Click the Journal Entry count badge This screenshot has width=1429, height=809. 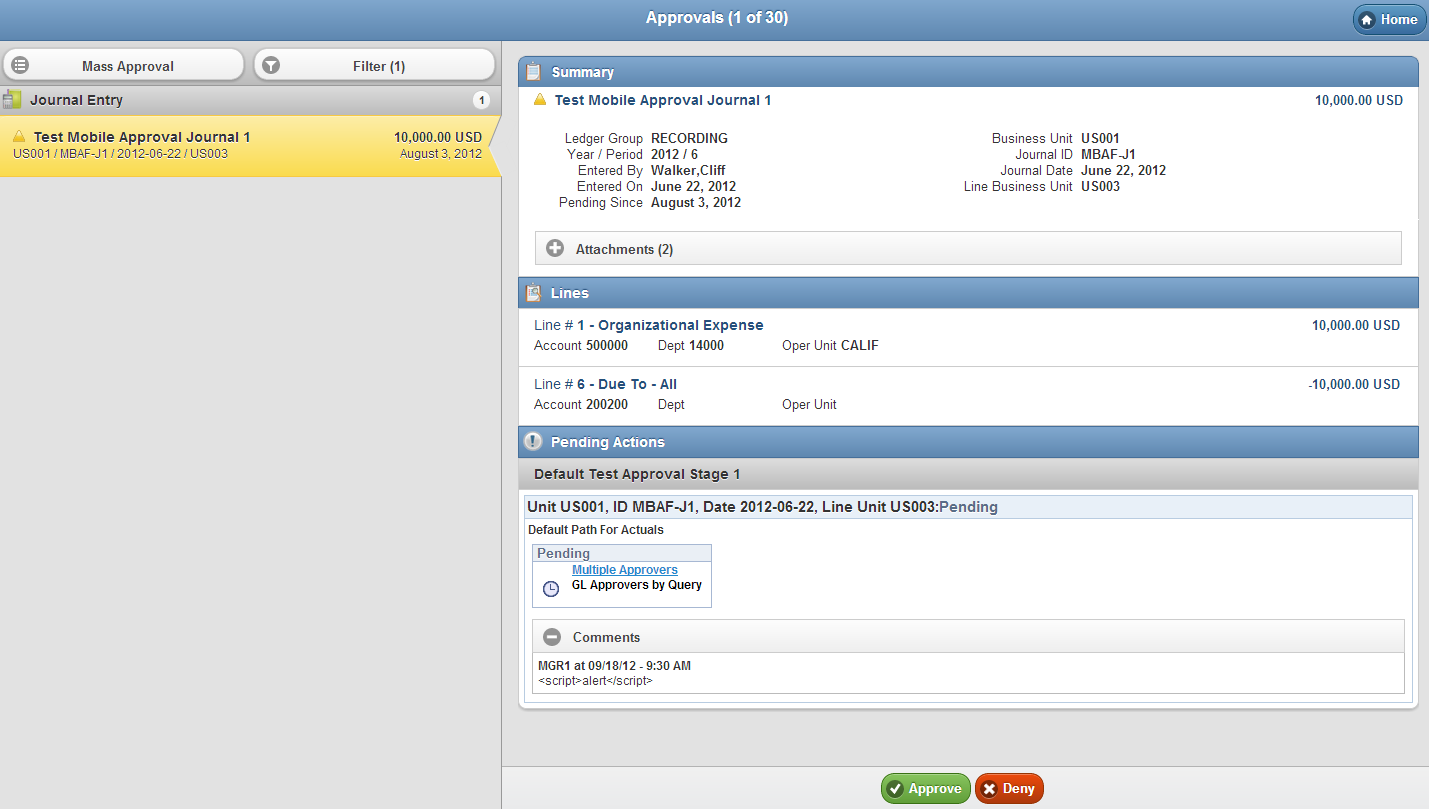point(481,100)
